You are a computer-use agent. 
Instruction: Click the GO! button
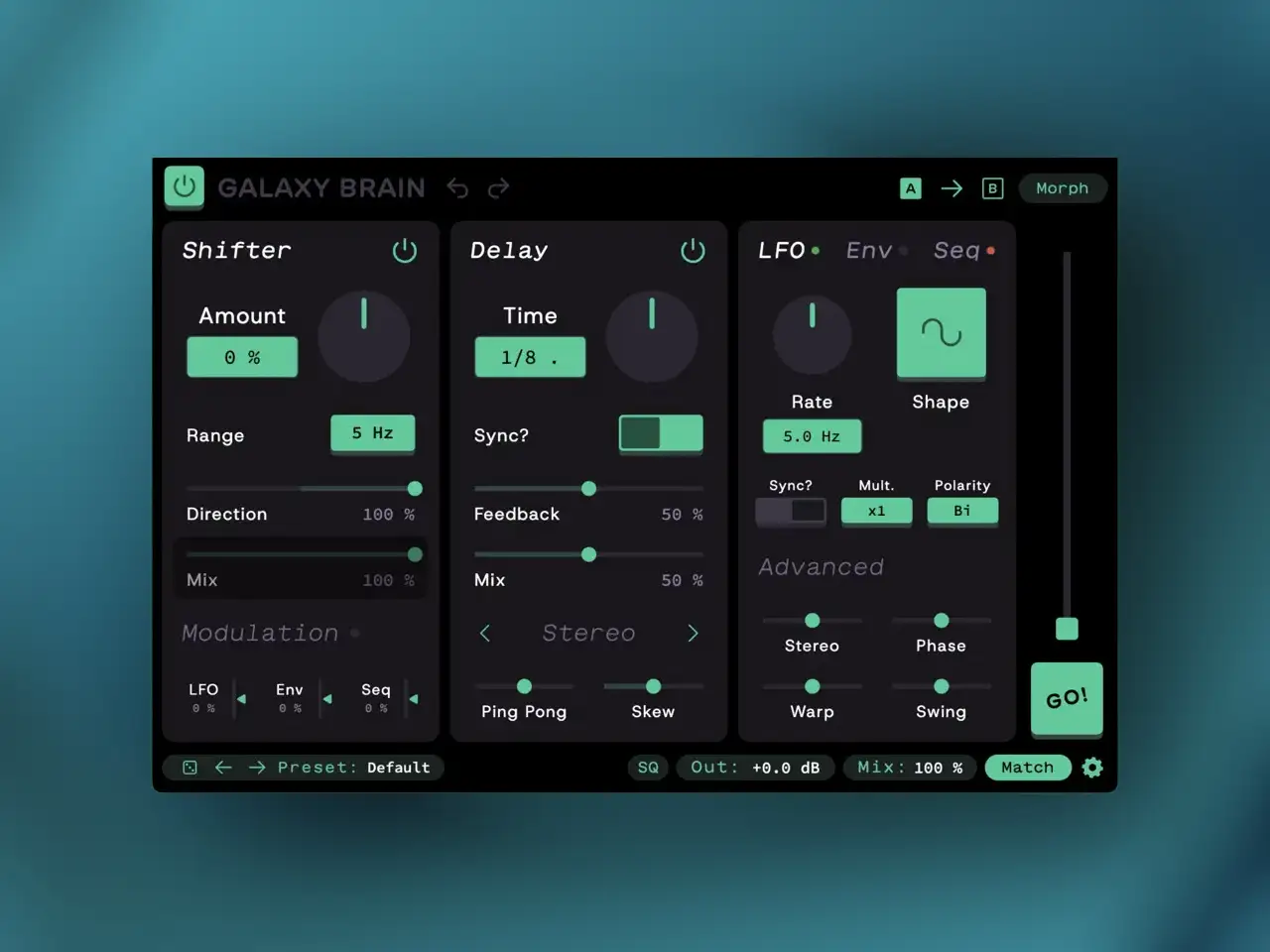pos(1067,699)
